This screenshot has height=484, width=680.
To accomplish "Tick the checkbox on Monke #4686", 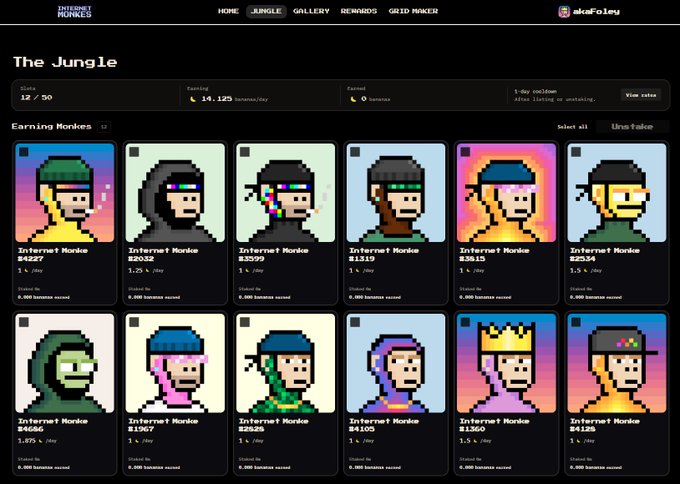I will (24, 322).
